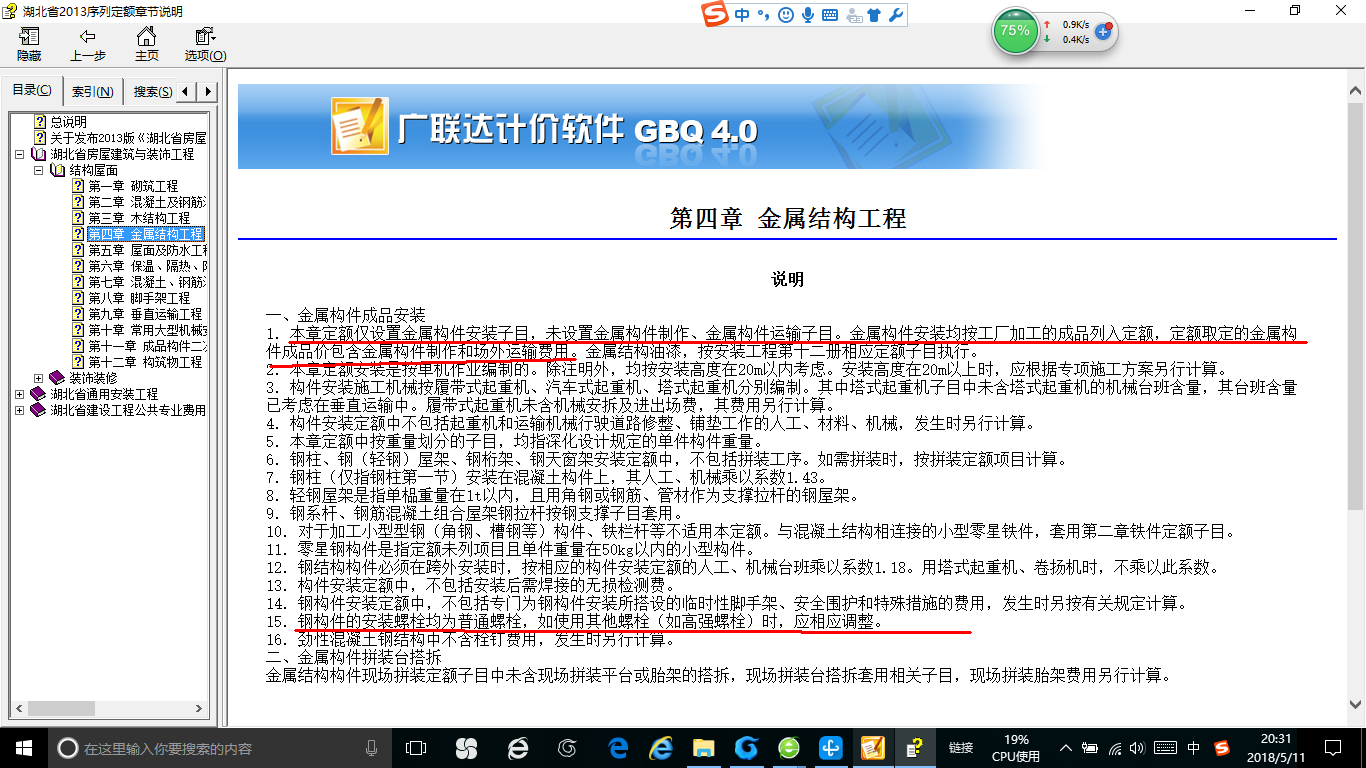
Task: Open Microsoft Edge on the taskbar
Action: [x=619, y=748]
